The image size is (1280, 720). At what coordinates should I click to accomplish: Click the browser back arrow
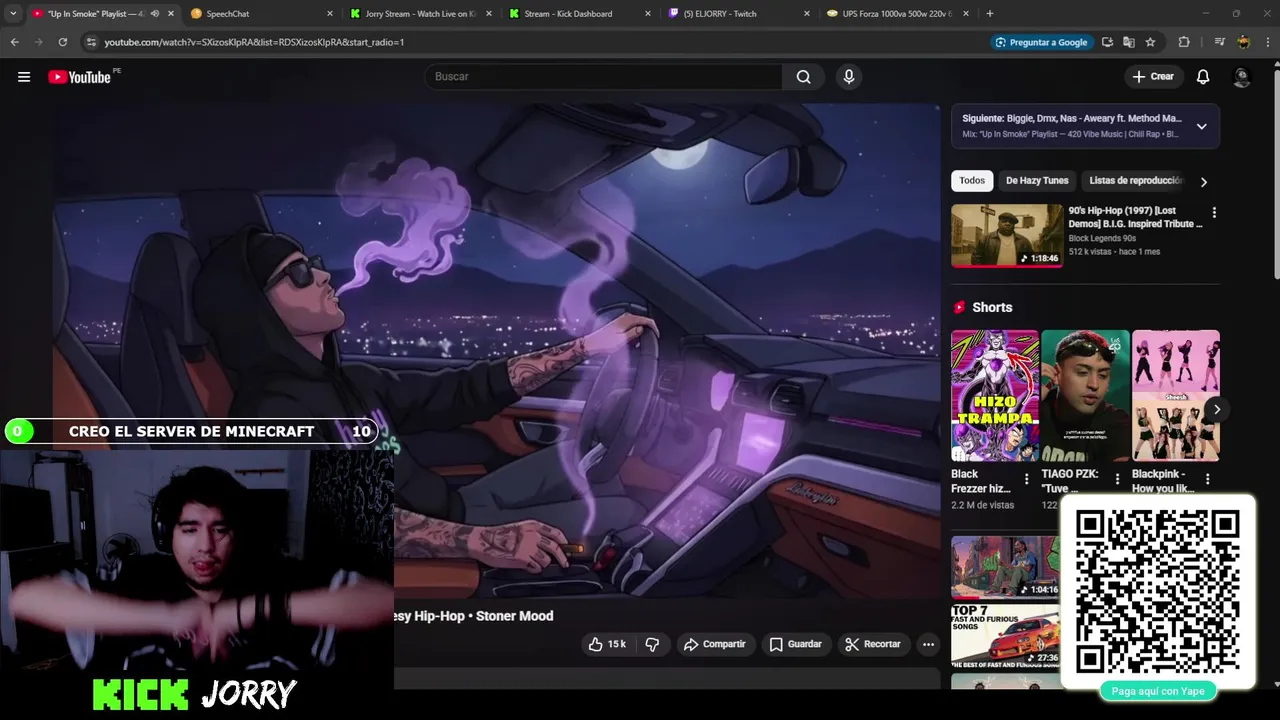click(x=14, y=42)
